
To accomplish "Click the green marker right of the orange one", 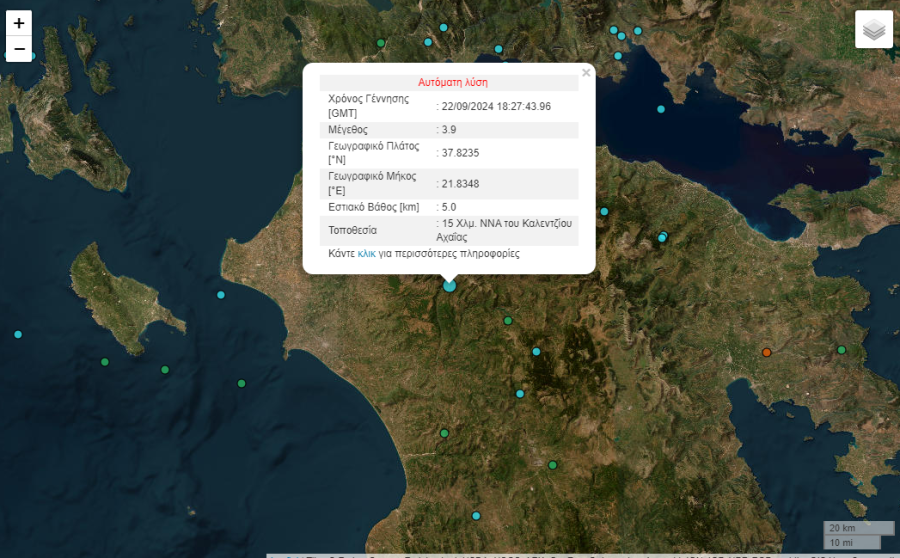I will coord(842,350).
